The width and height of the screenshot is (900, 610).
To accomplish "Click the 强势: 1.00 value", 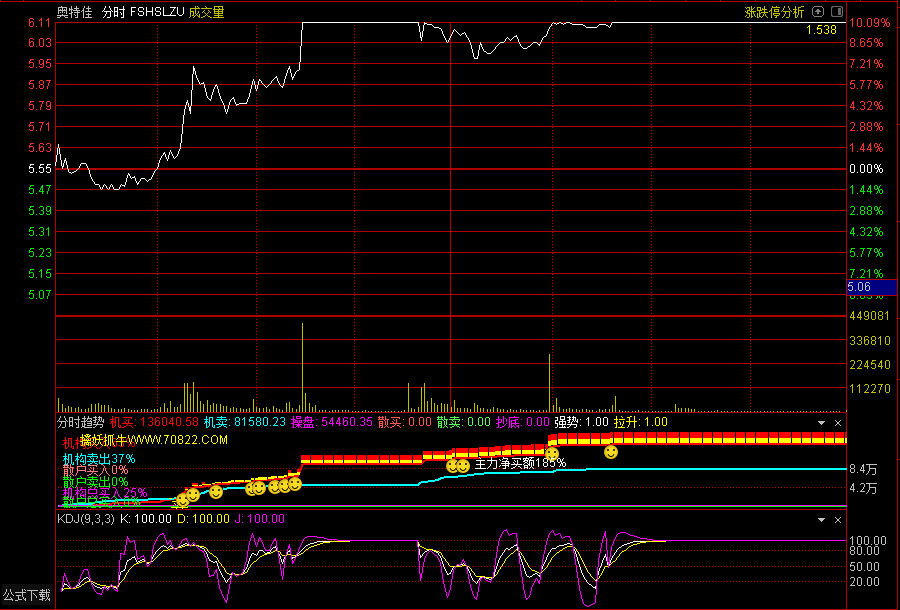I will click(x=581, y=422).
